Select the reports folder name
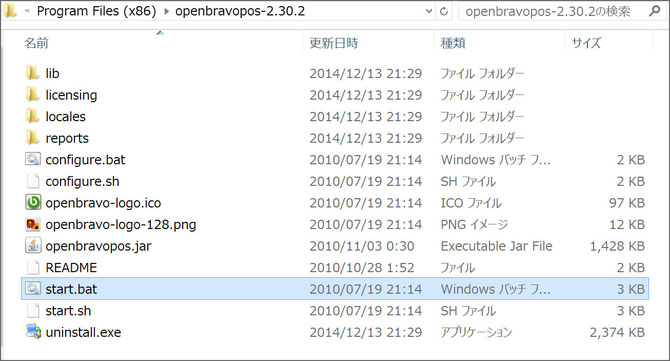 click(x=67, y=138)
